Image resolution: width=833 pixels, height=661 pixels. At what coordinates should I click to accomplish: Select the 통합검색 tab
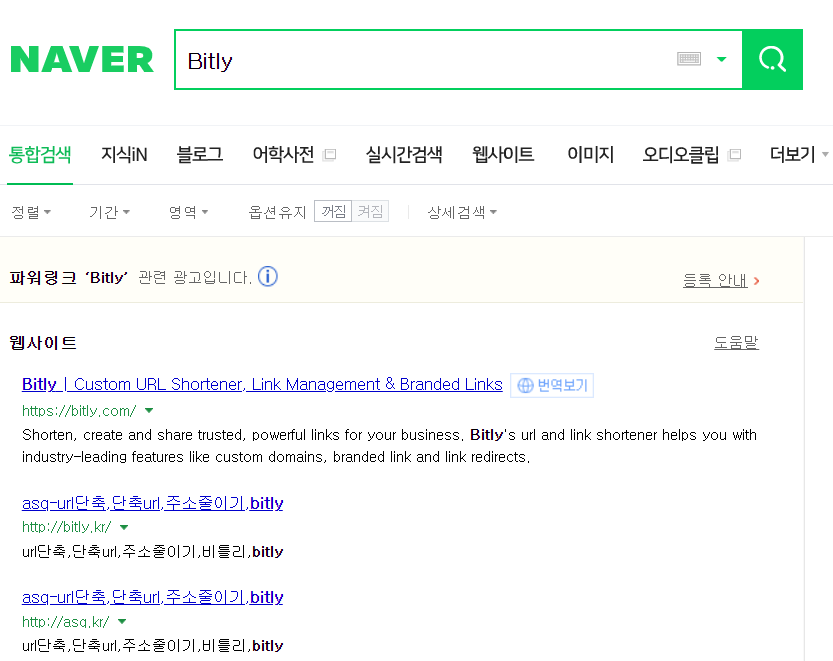[40, 155]
